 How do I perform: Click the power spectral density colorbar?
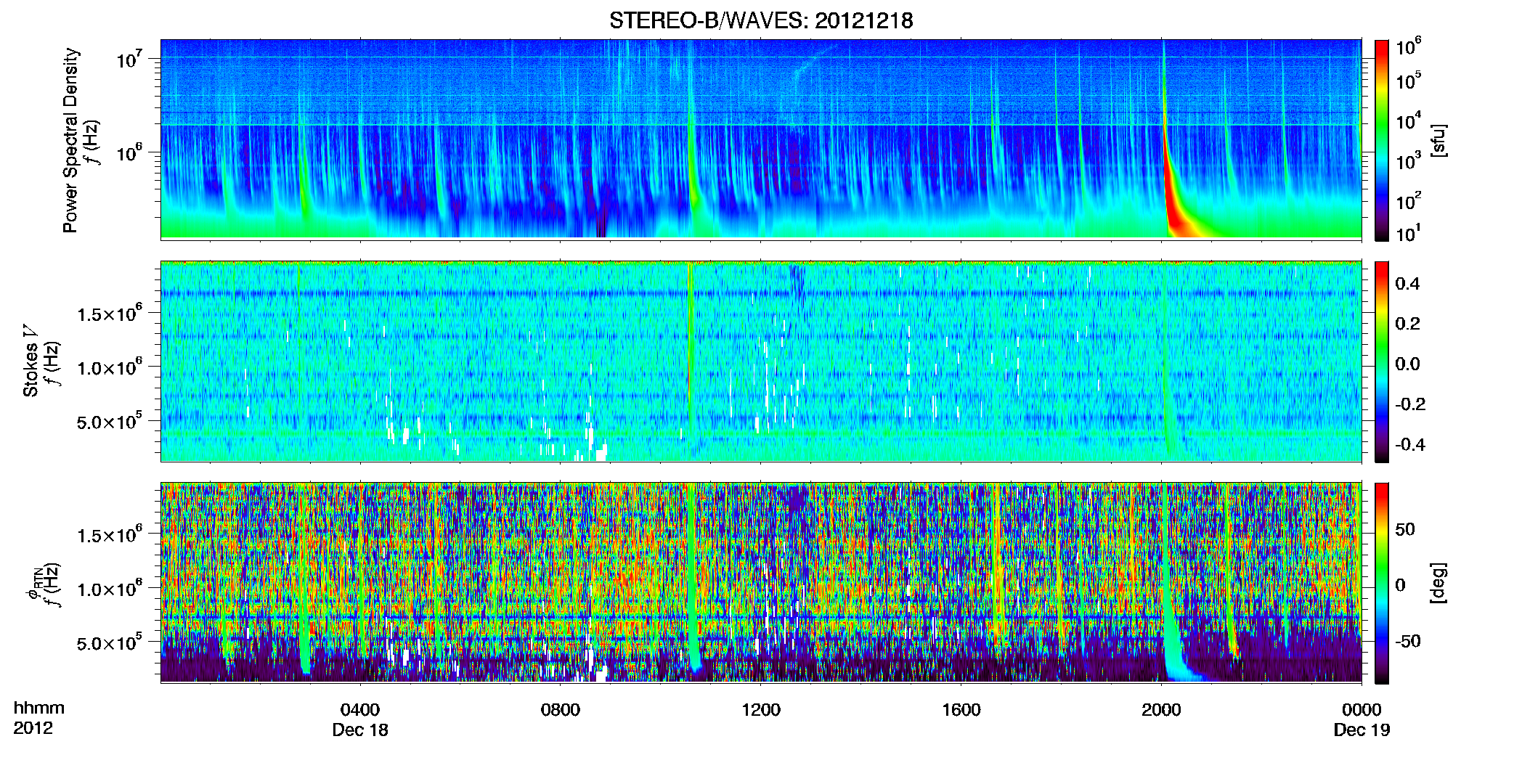(x=1382, y=140)
